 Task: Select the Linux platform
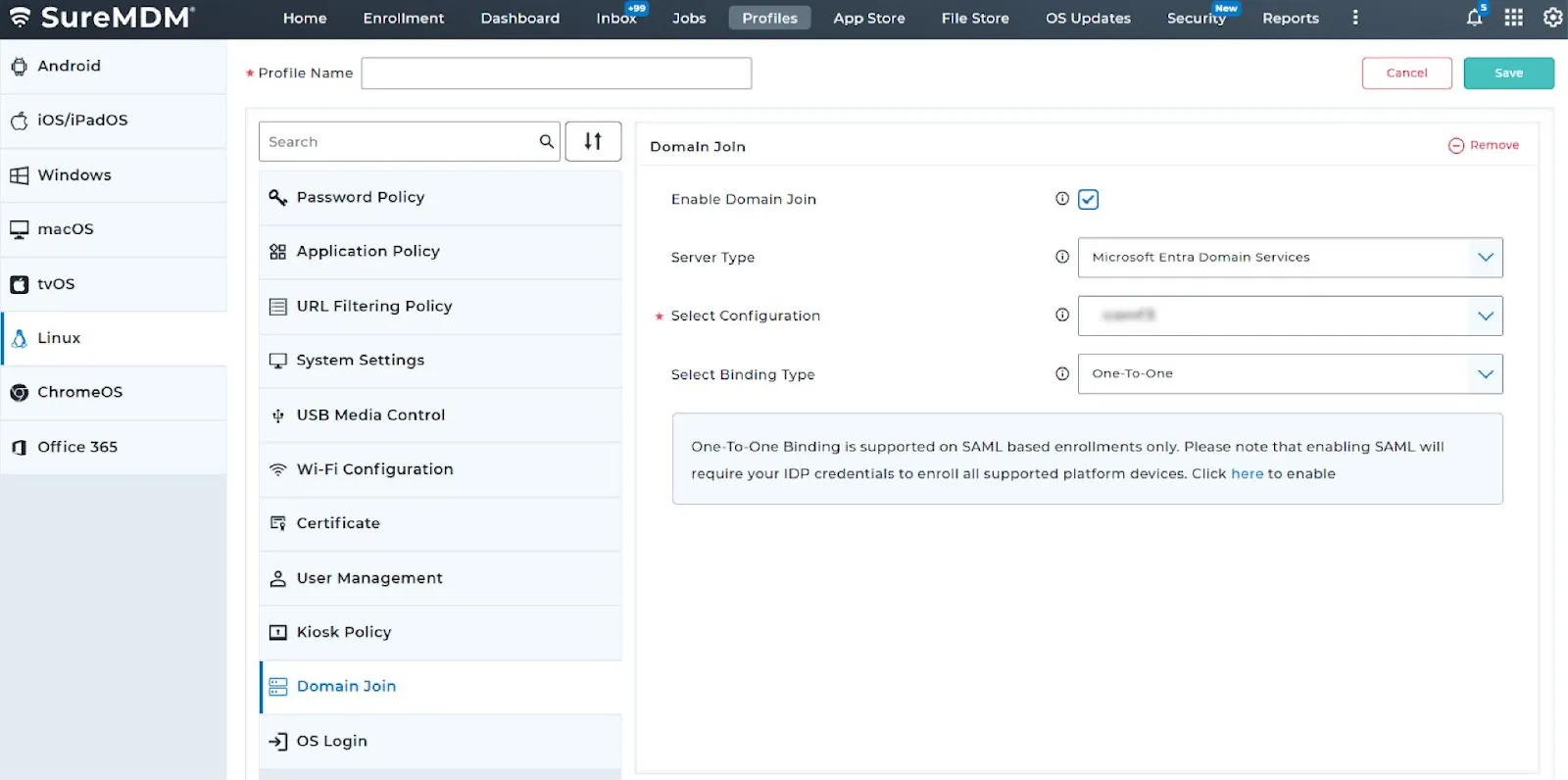pyautogui.click(x=114, y=338)
